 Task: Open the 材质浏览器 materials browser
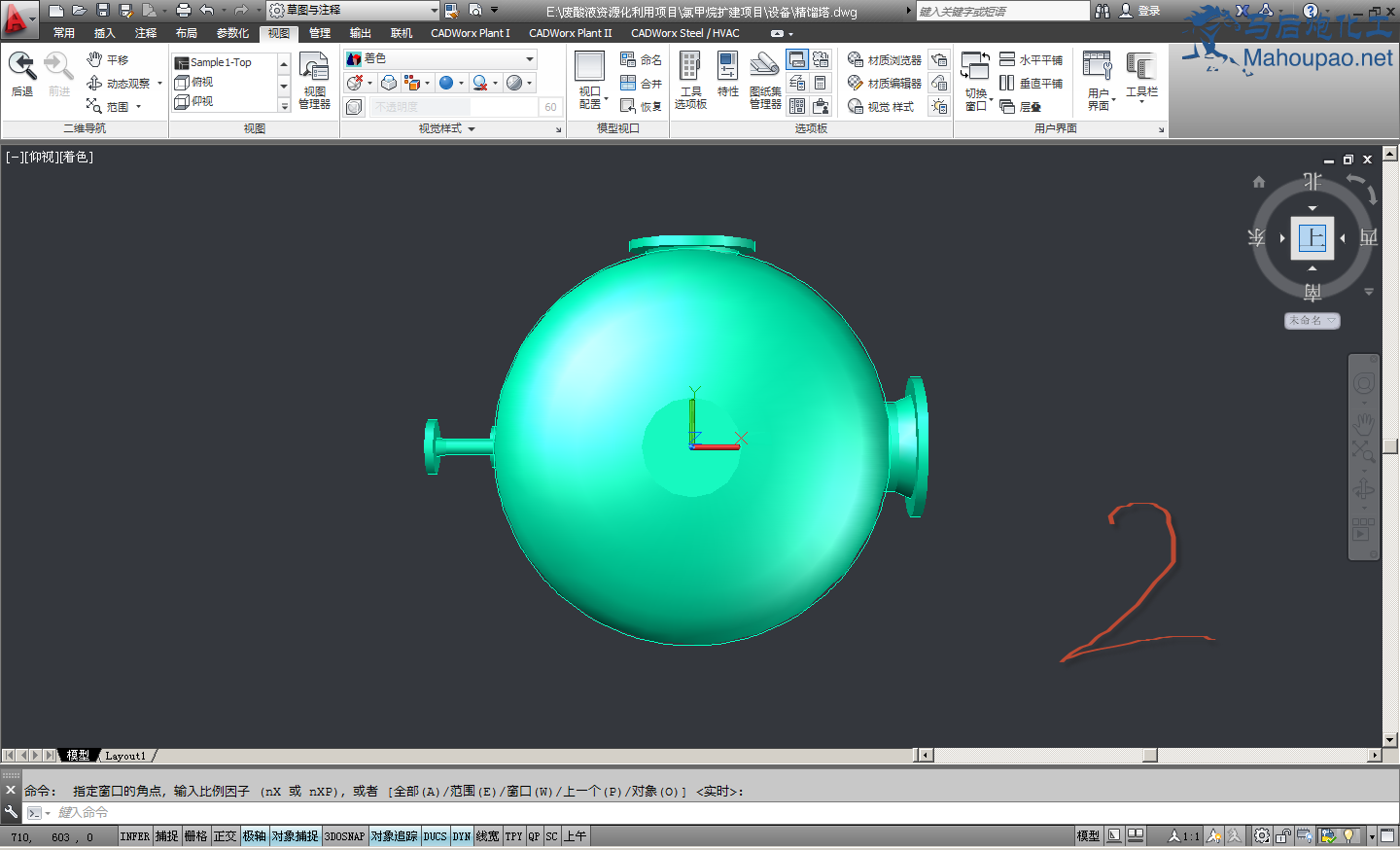click(x=884, y=60)
